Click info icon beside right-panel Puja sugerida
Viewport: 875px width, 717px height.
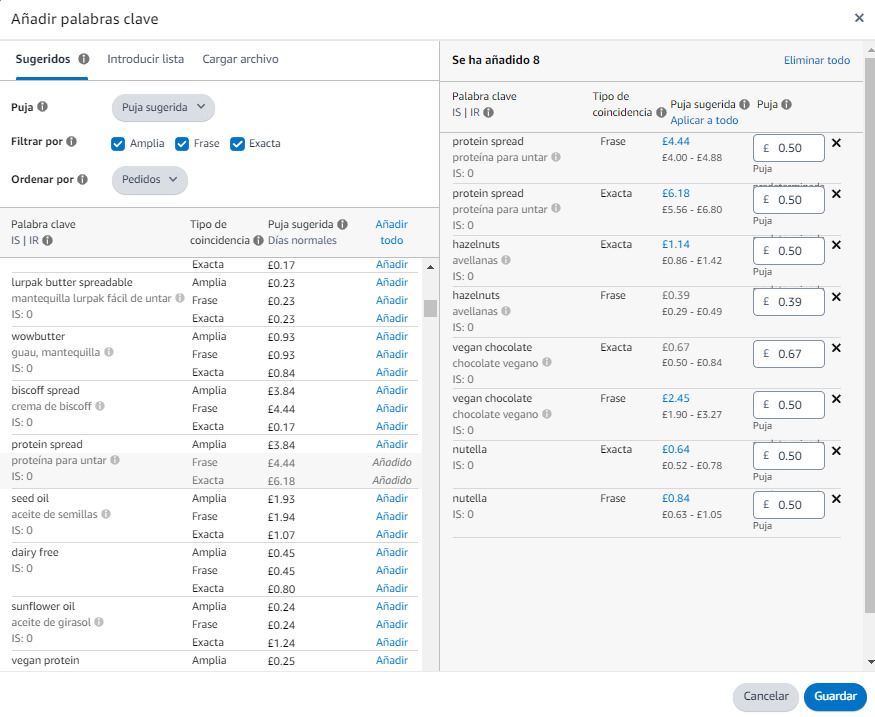click(x=744, y=104)
